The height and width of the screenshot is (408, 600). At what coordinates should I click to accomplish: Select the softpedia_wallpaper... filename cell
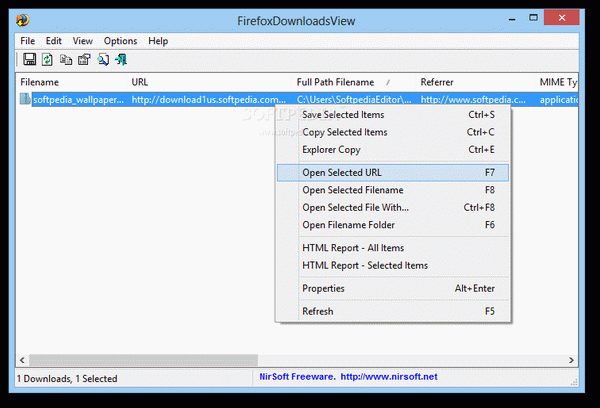click(78, 100)
